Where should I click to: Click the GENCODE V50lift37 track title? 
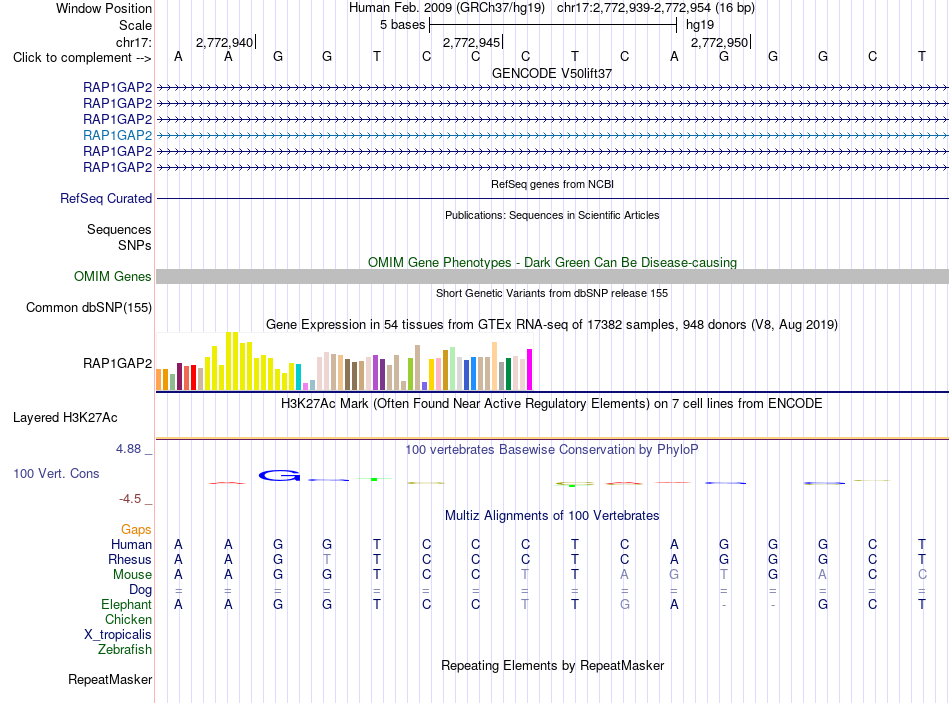pos(552,73)
